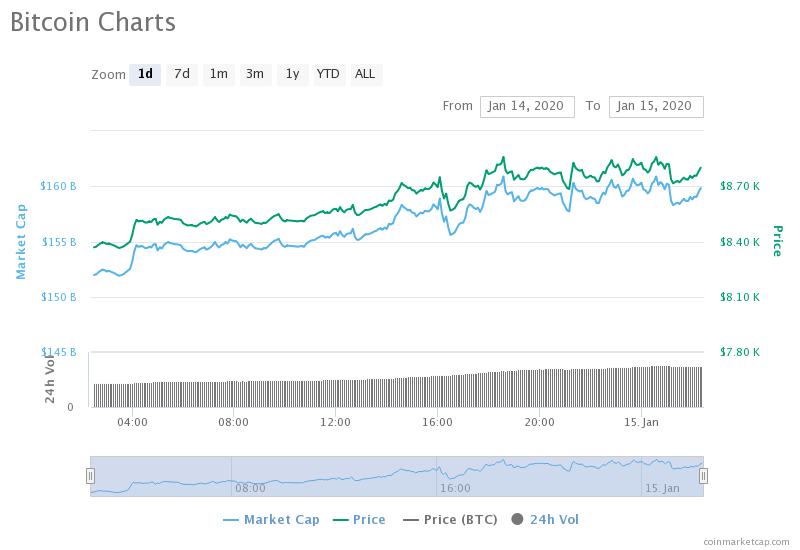Grab the left navigator range handle
The width and height of the screenshot is (800, 550).
pos(90,476)
